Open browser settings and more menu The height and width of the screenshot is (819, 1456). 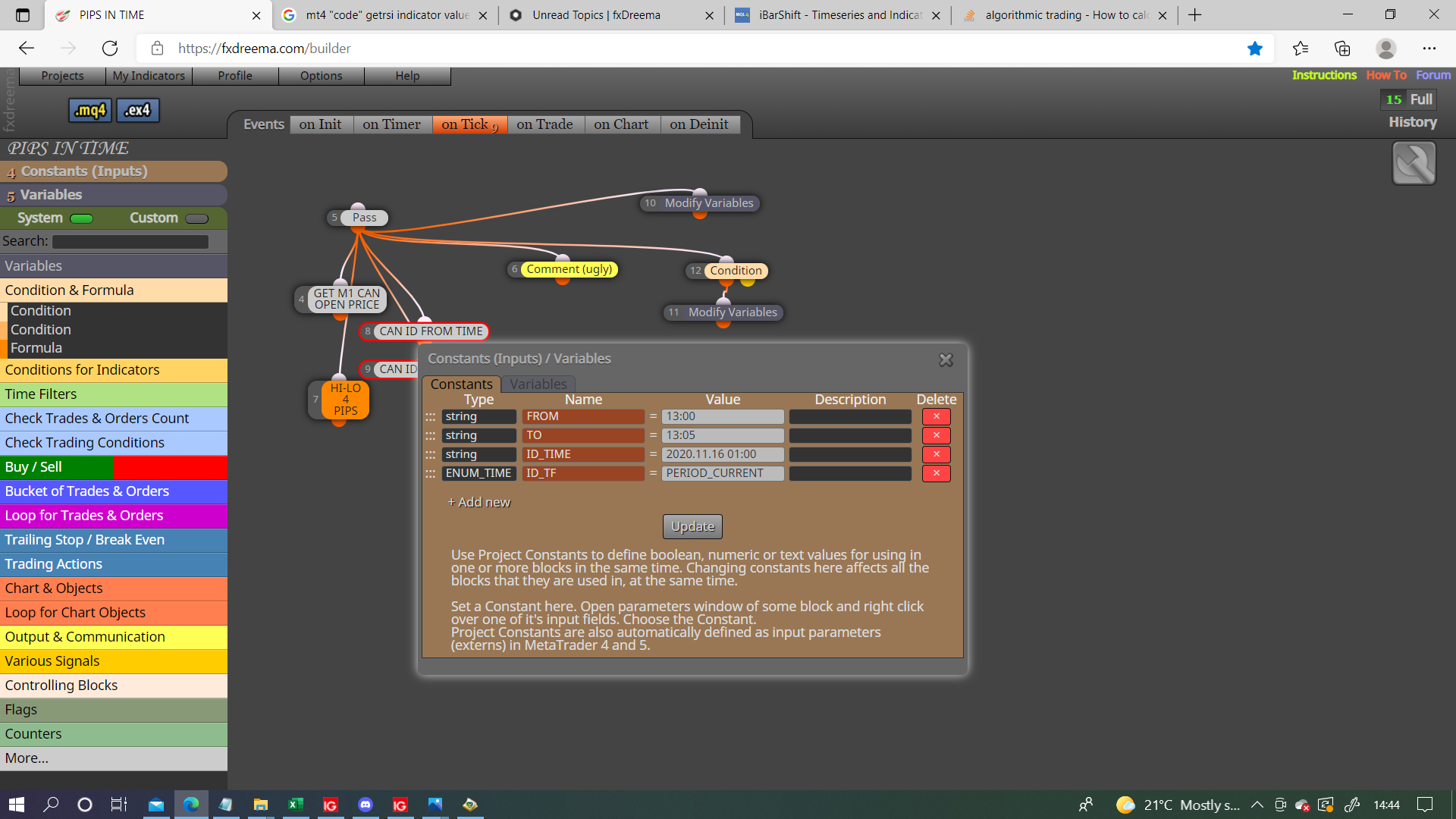pos(1429,49)
